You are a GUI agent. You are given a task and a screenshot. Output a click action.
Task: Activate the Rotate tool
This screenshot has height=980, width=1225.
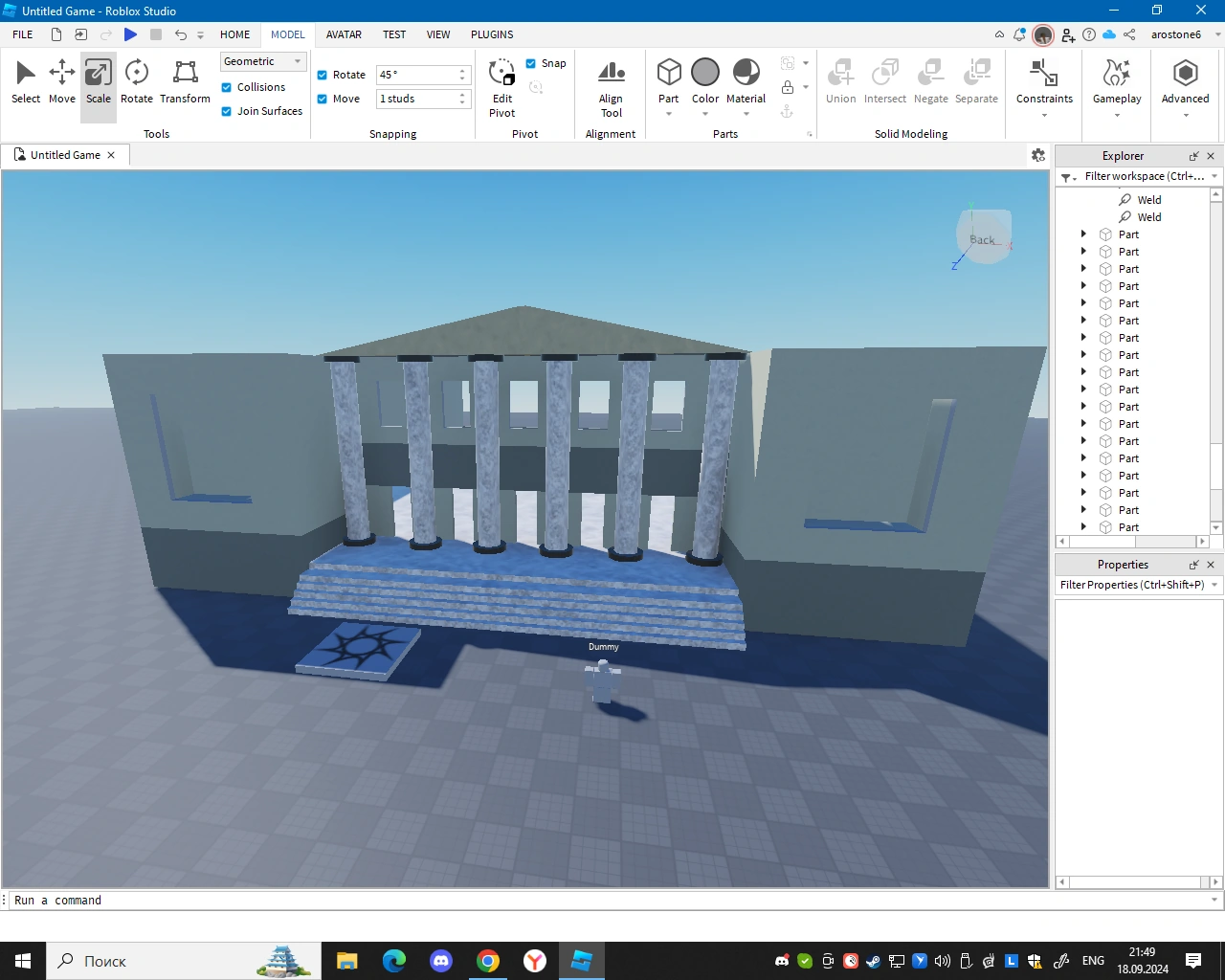(x=137, y=82)
